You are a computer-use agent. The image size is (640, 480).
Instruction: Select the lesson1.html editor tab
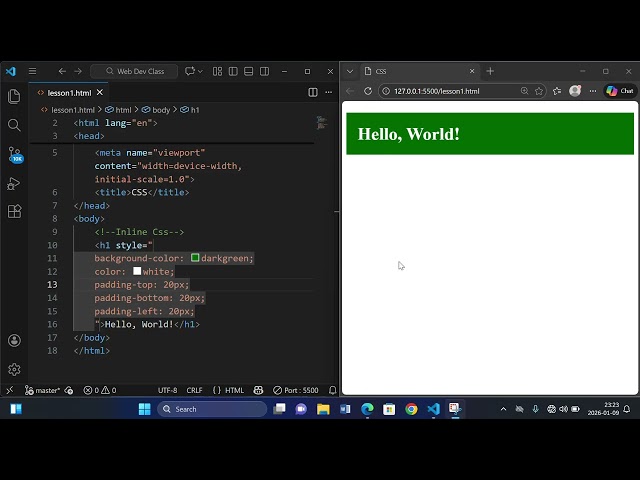pyautogui.click(x=68, y=93)
